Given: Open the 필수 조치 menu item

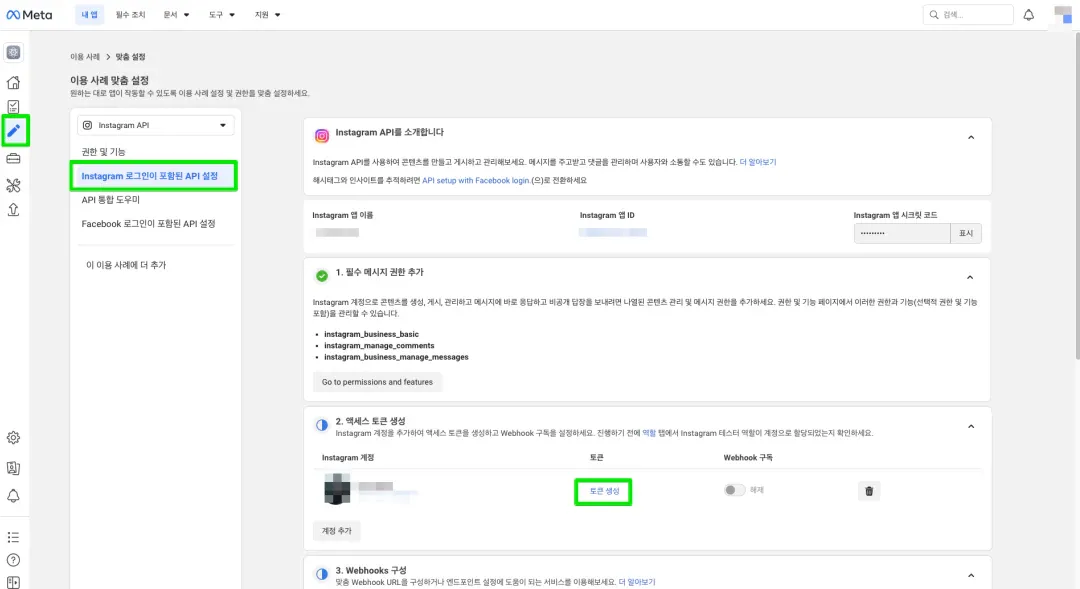Looking at the screenshot, I should point(130,14).
